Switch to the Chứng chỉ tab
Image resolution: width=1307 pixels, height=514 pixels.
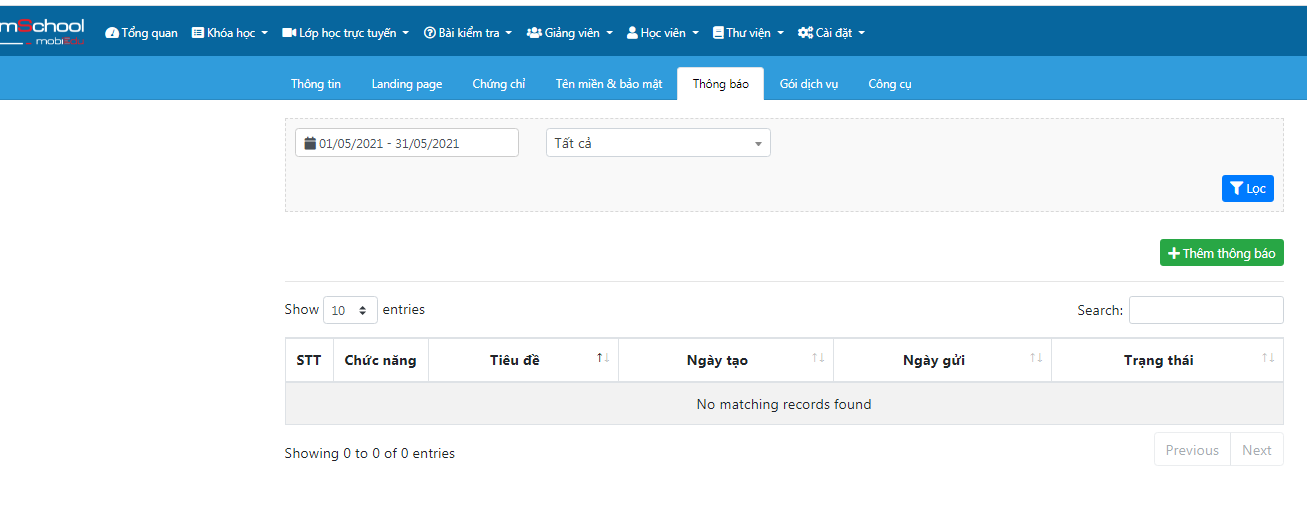coord(499,84)
